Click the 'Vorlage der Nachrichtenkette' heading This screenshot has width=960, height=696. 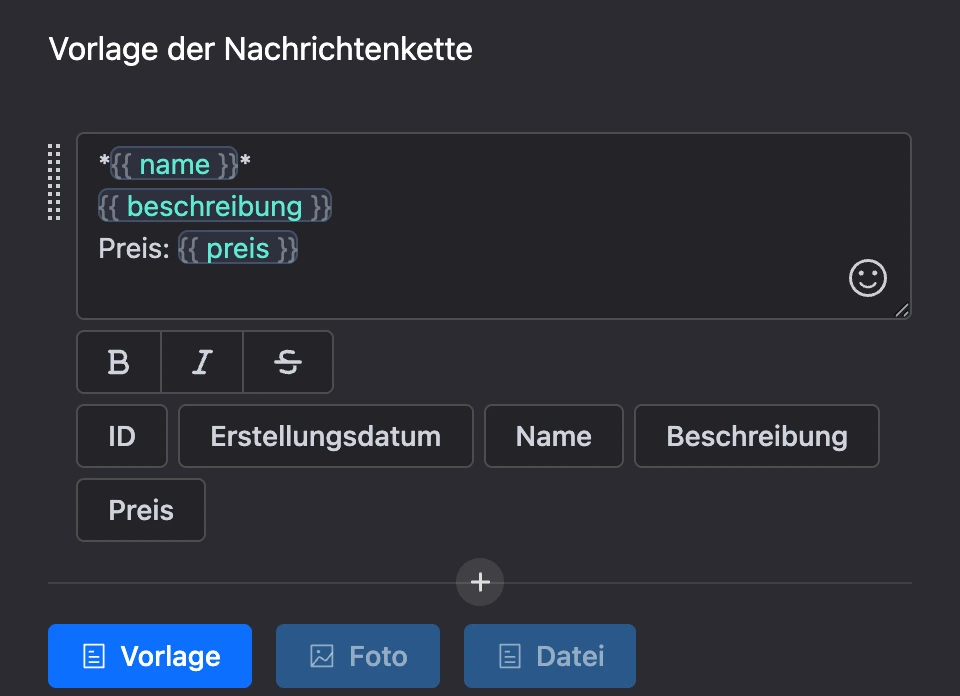click(260, 49)
